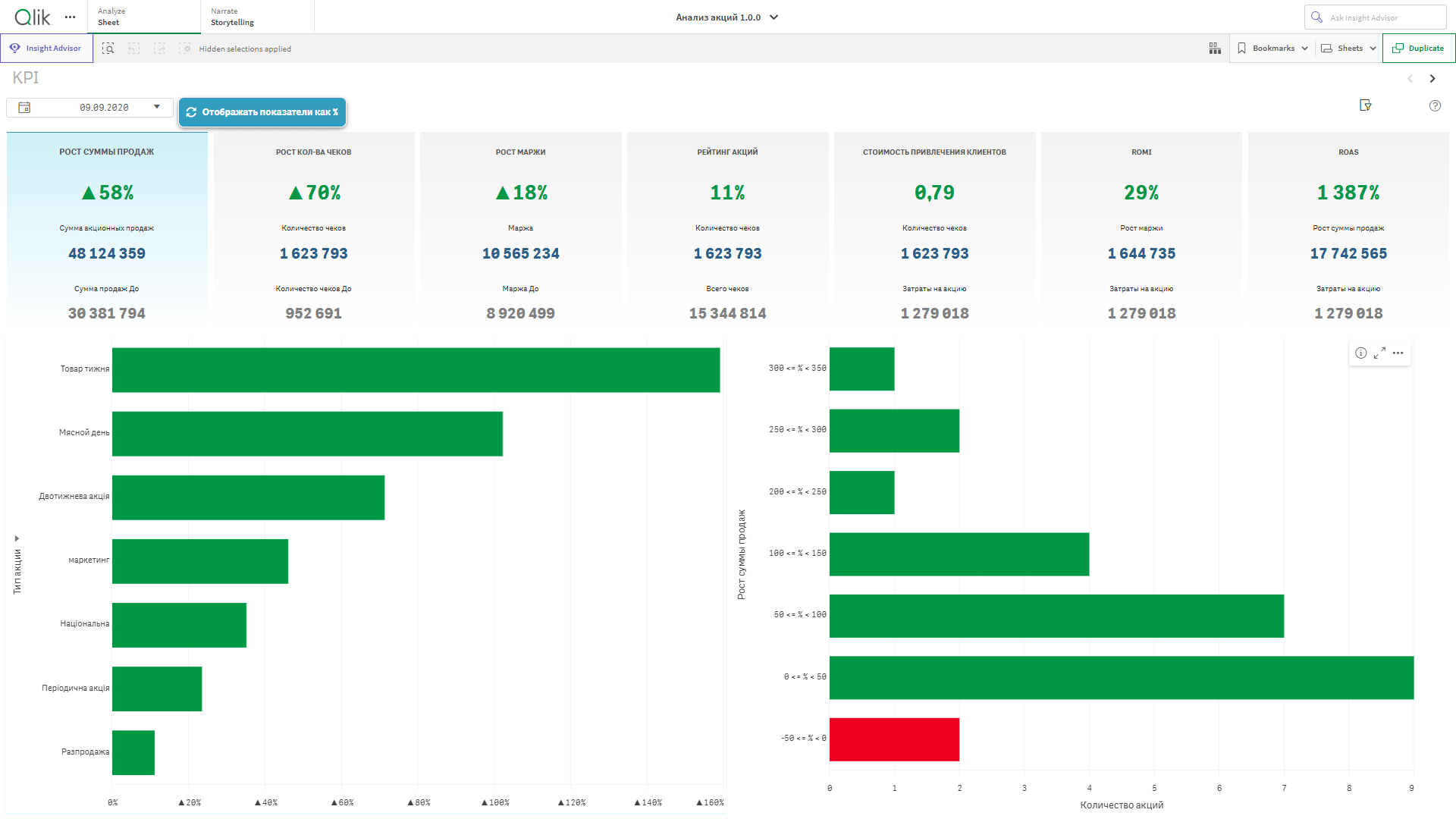Show chart info icon
Screen dimensions: 1456x819
[1361, 353]
